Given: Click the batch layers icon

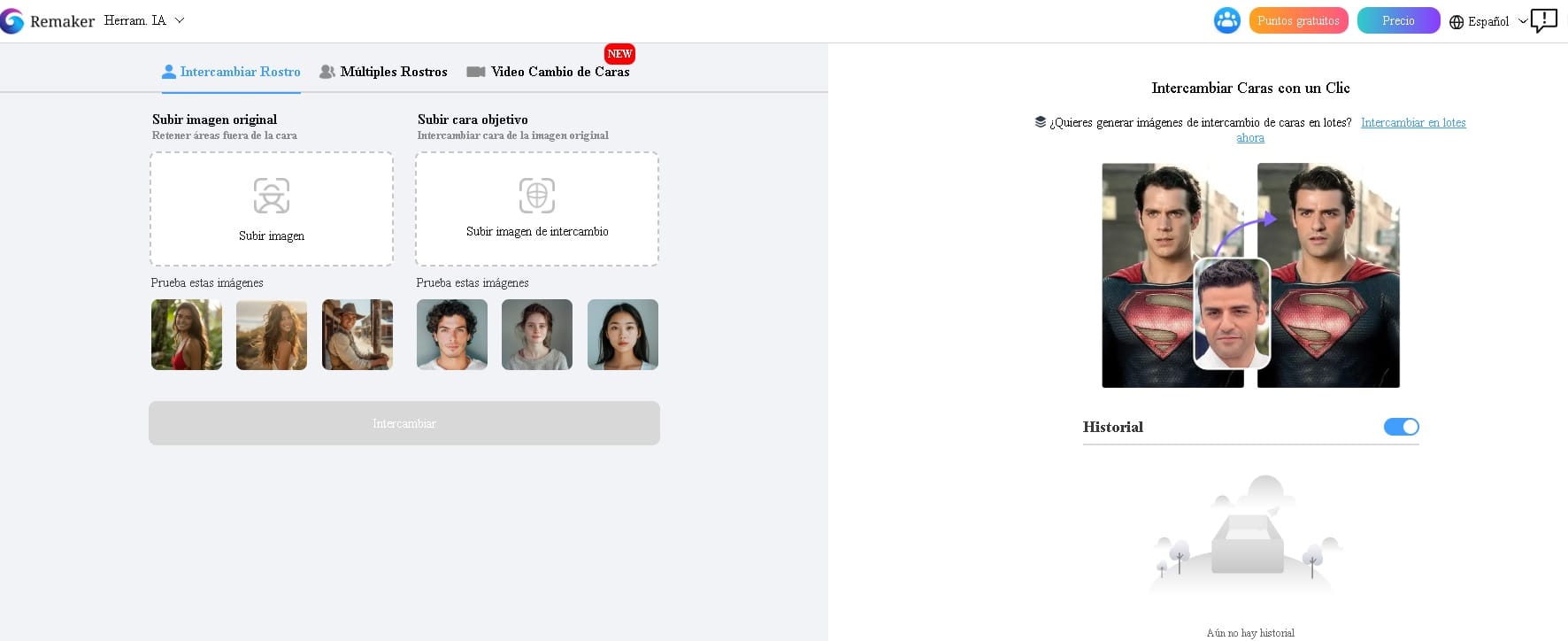Looking at the screenshot, I should pyautogui.click(x=1041, y=122).
